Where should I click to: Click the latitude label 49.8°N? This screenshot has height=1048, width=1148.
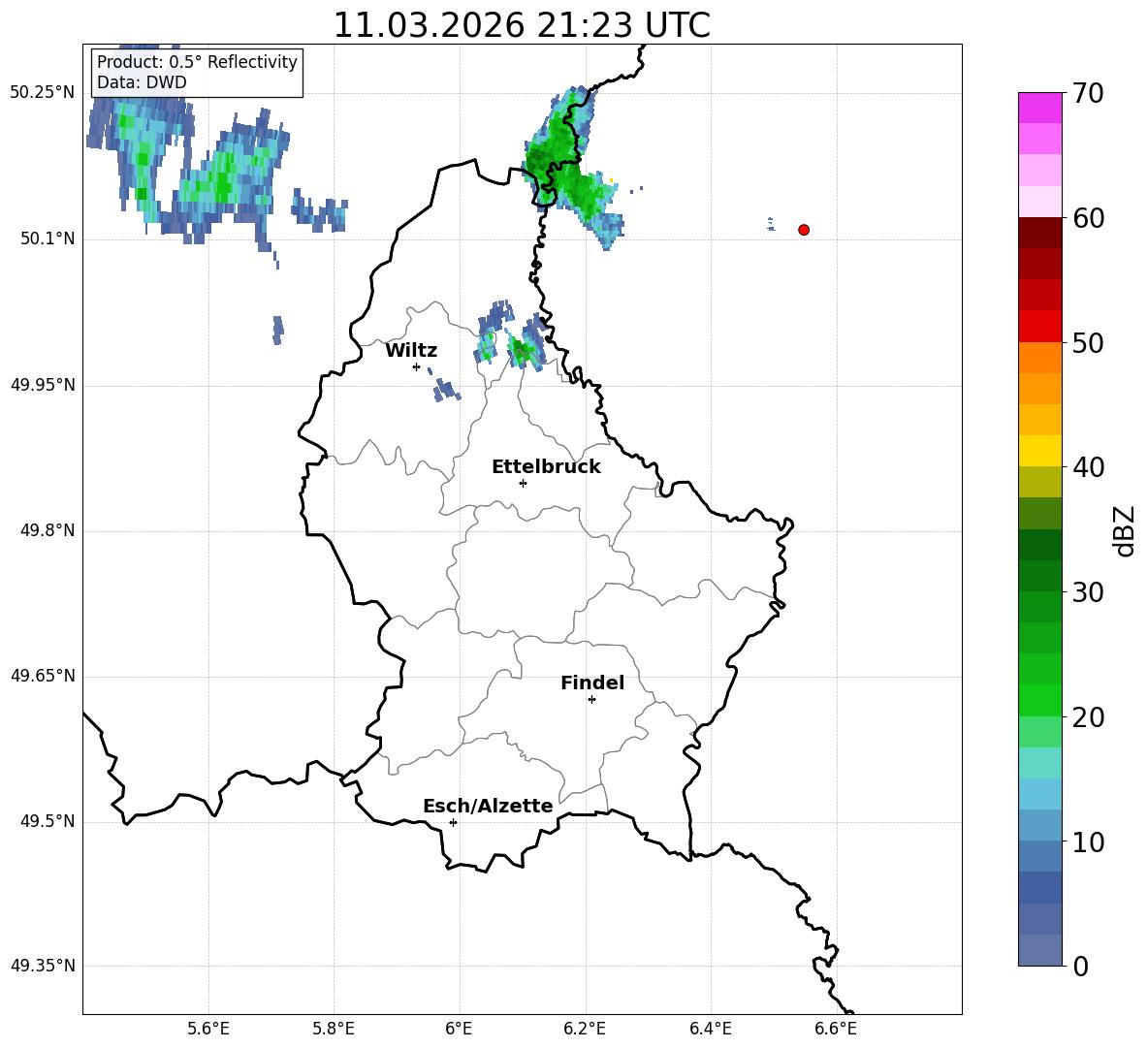tap(48, 530)
